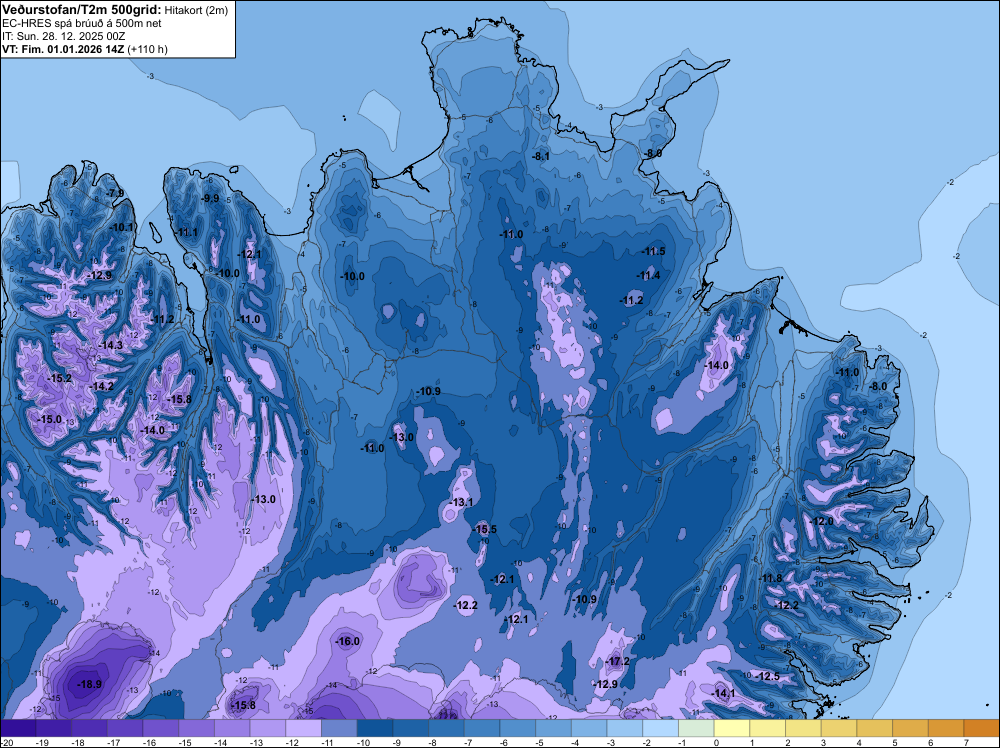Click the initial time text 'IT: Sun. 28. 12. 2025 00Z'
This screenshot has width=1000, height=748.
64,36
